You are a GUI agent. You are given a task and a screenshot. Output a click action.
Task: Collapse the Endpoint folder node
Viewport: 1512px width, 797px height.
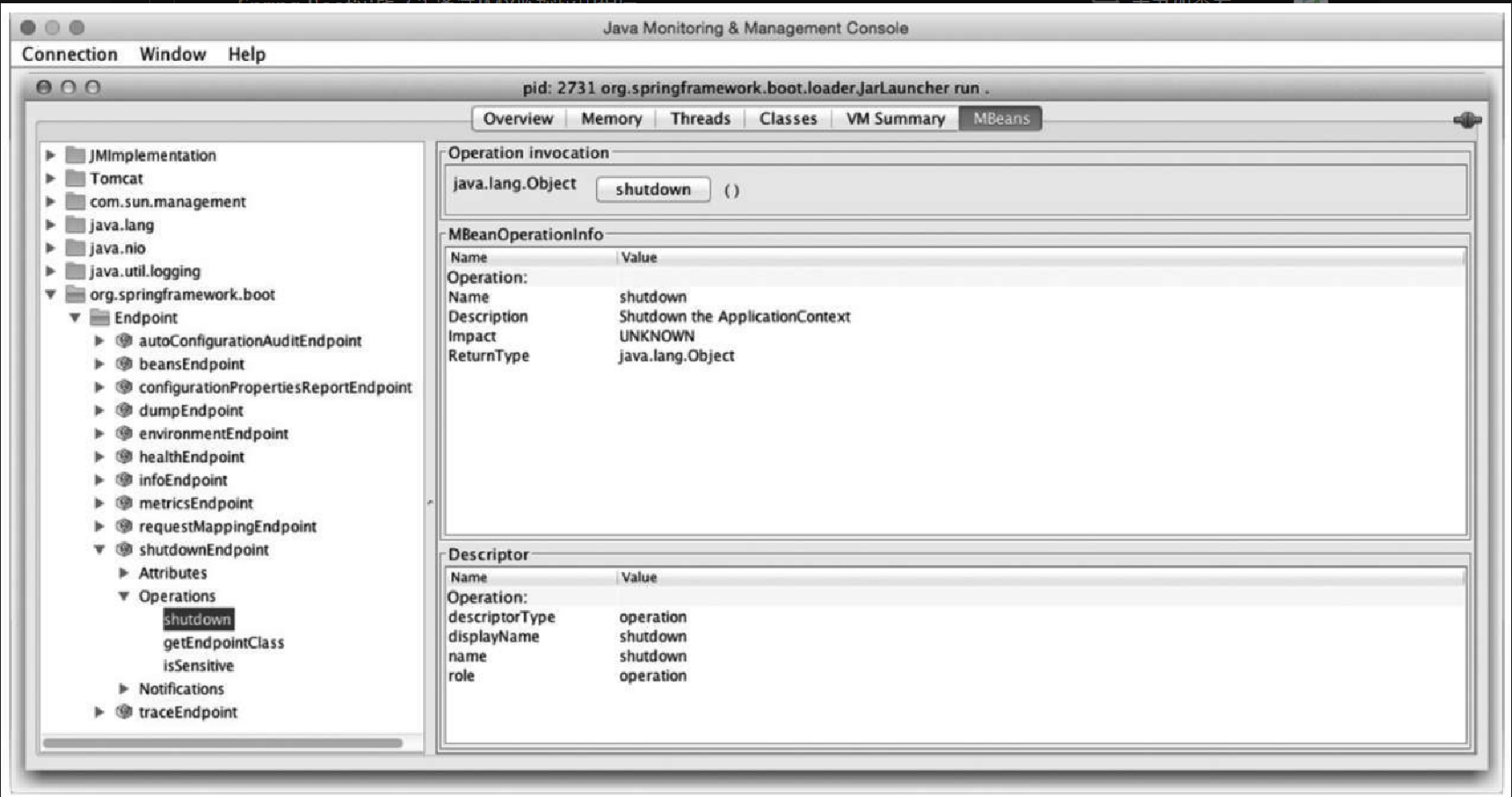pos(75,318)
